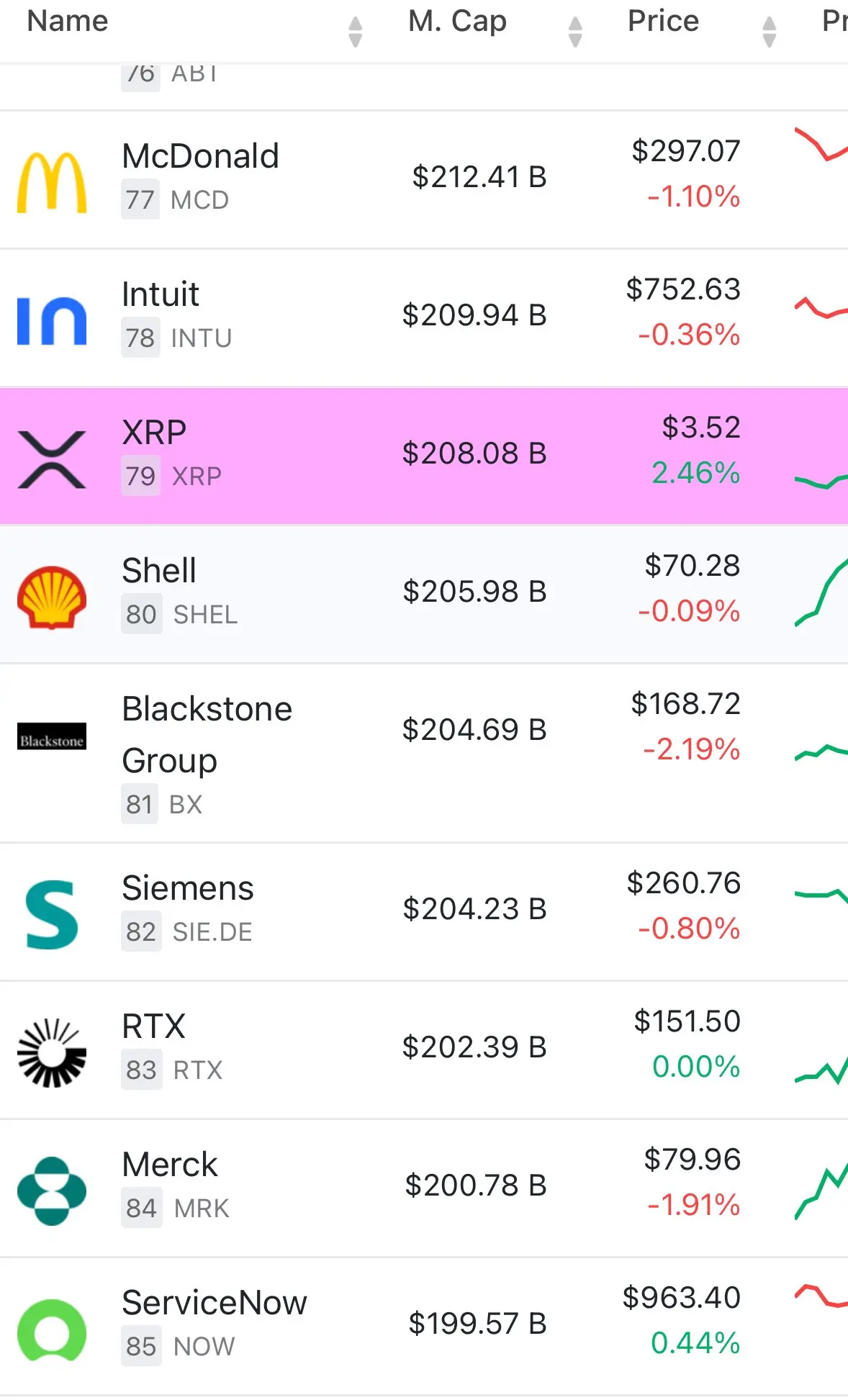Tap the Intuit blue logo

(x=52, y=321)
